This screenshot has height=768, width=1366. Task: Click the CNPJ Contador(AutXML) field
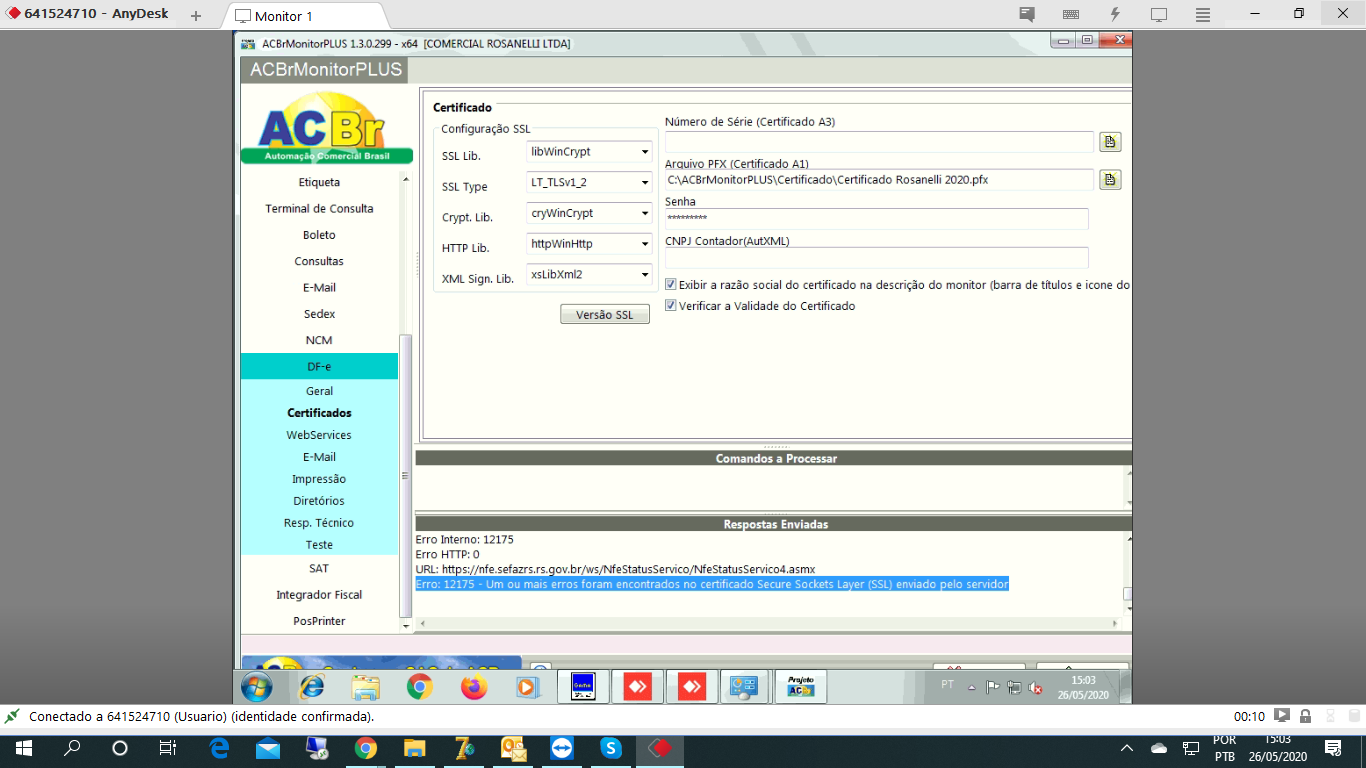tap(877, 257)
